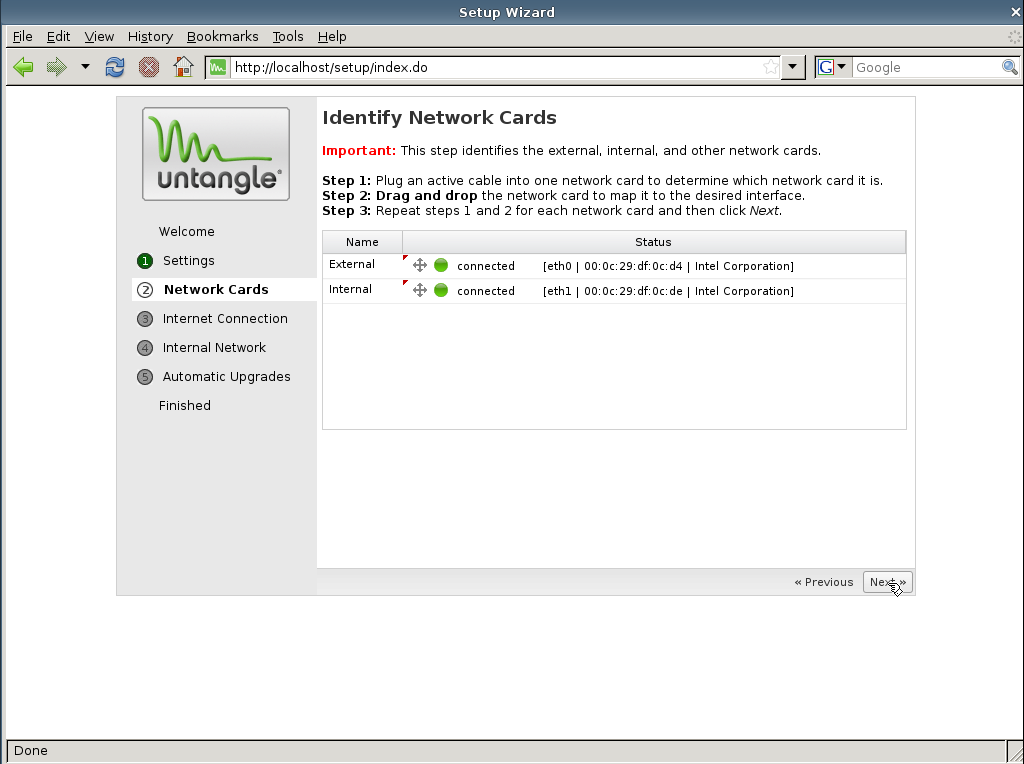Open the Tools menu
This screenshot has height=764, width=1024.
288,37
